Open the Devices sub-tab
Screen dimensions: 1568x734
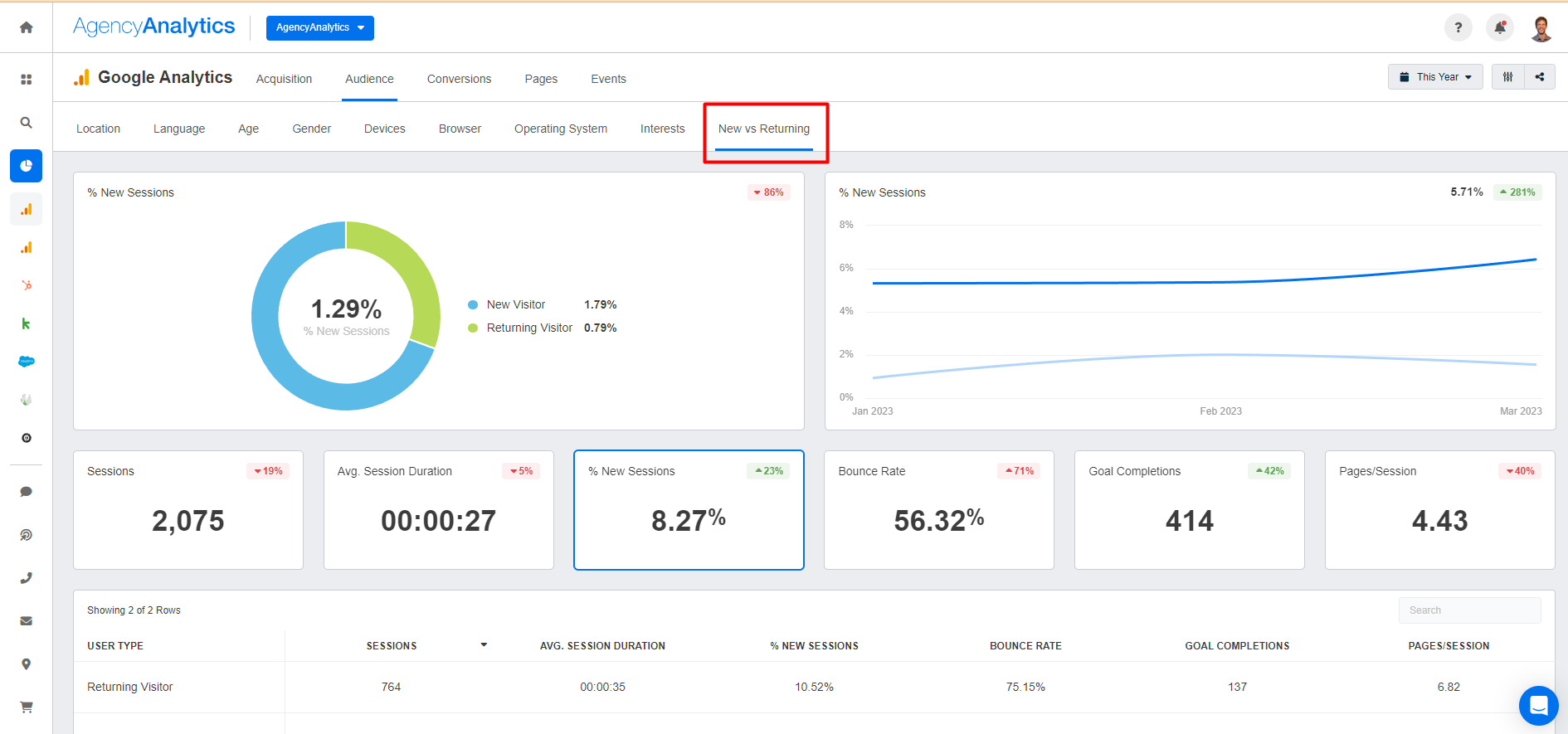[x=385, y=129]
